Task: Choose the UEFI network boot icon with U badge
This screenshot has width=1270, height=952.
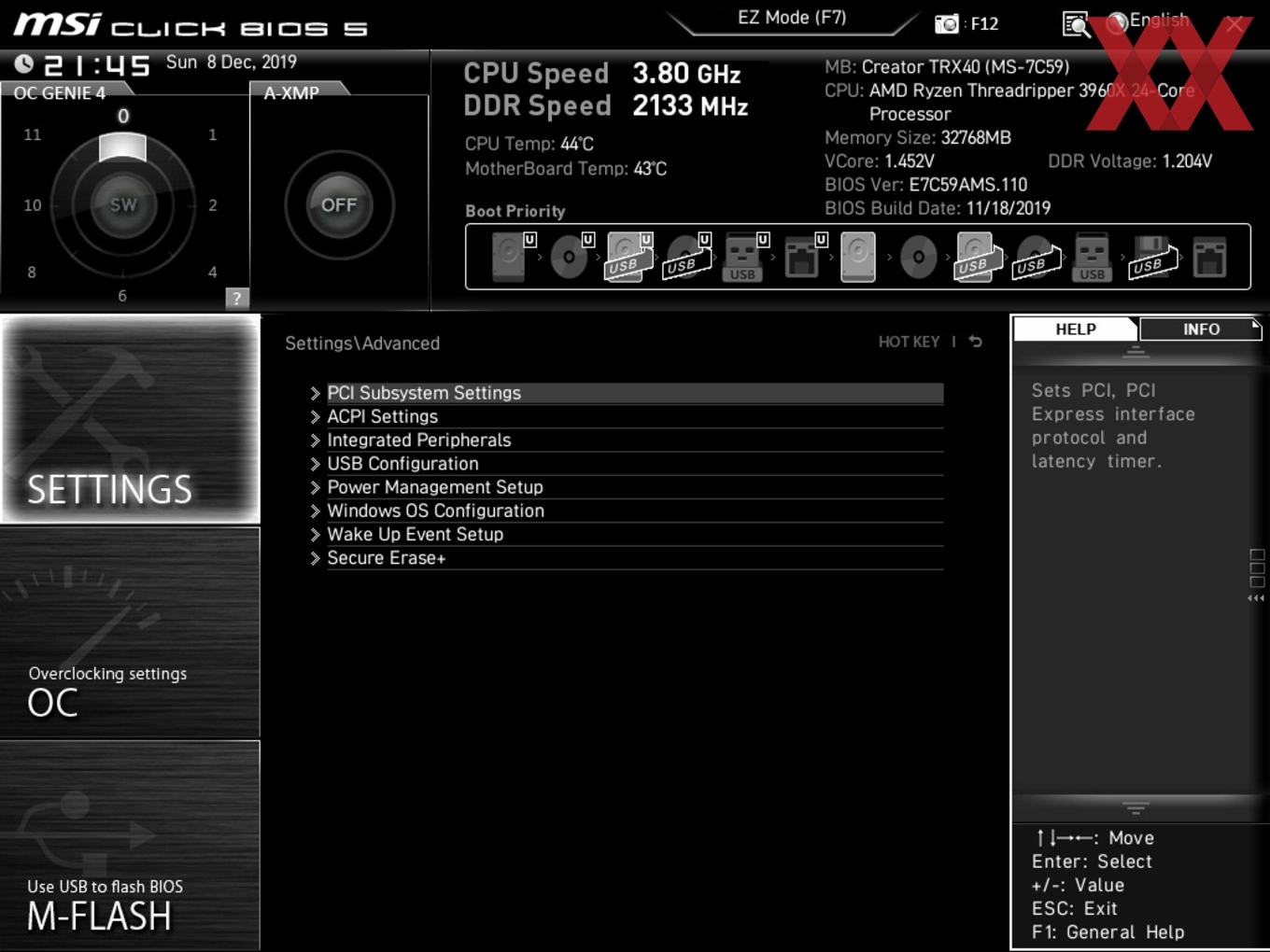Action: tap(803, 257)
